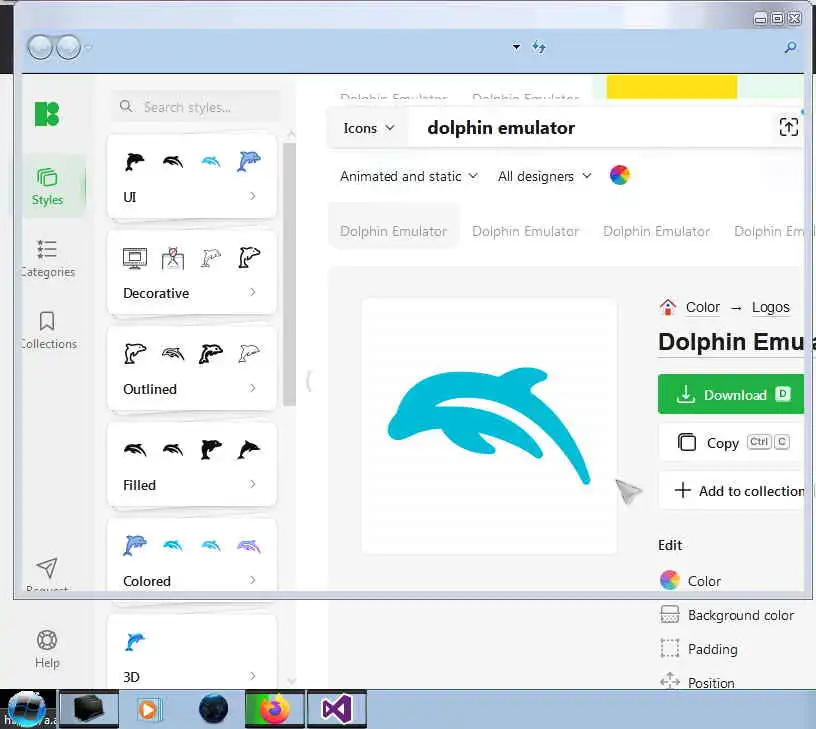Click the Color edit option

691,581
